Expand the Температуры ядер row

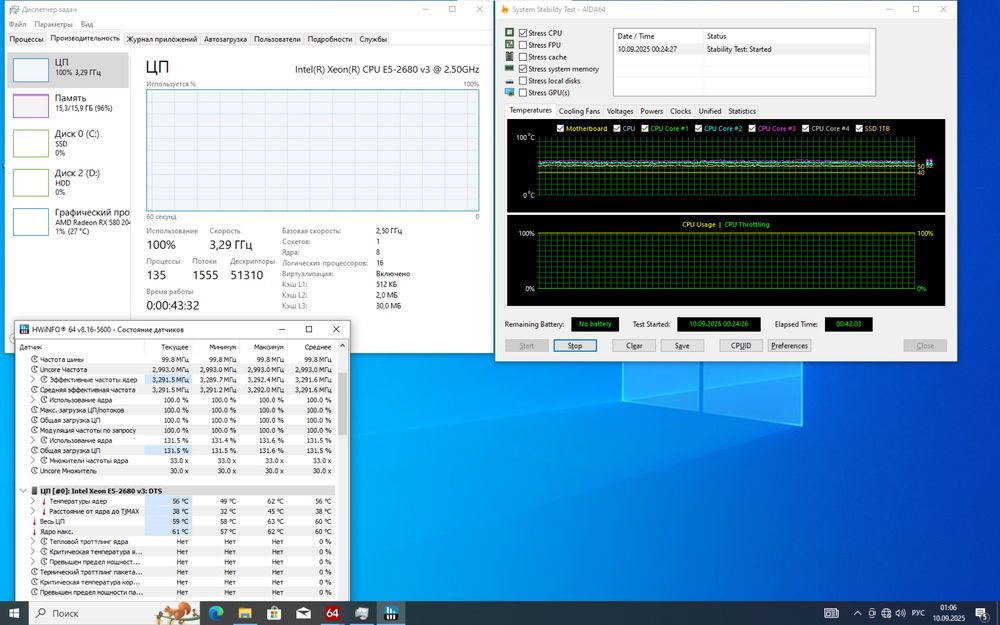pos(33,501)
